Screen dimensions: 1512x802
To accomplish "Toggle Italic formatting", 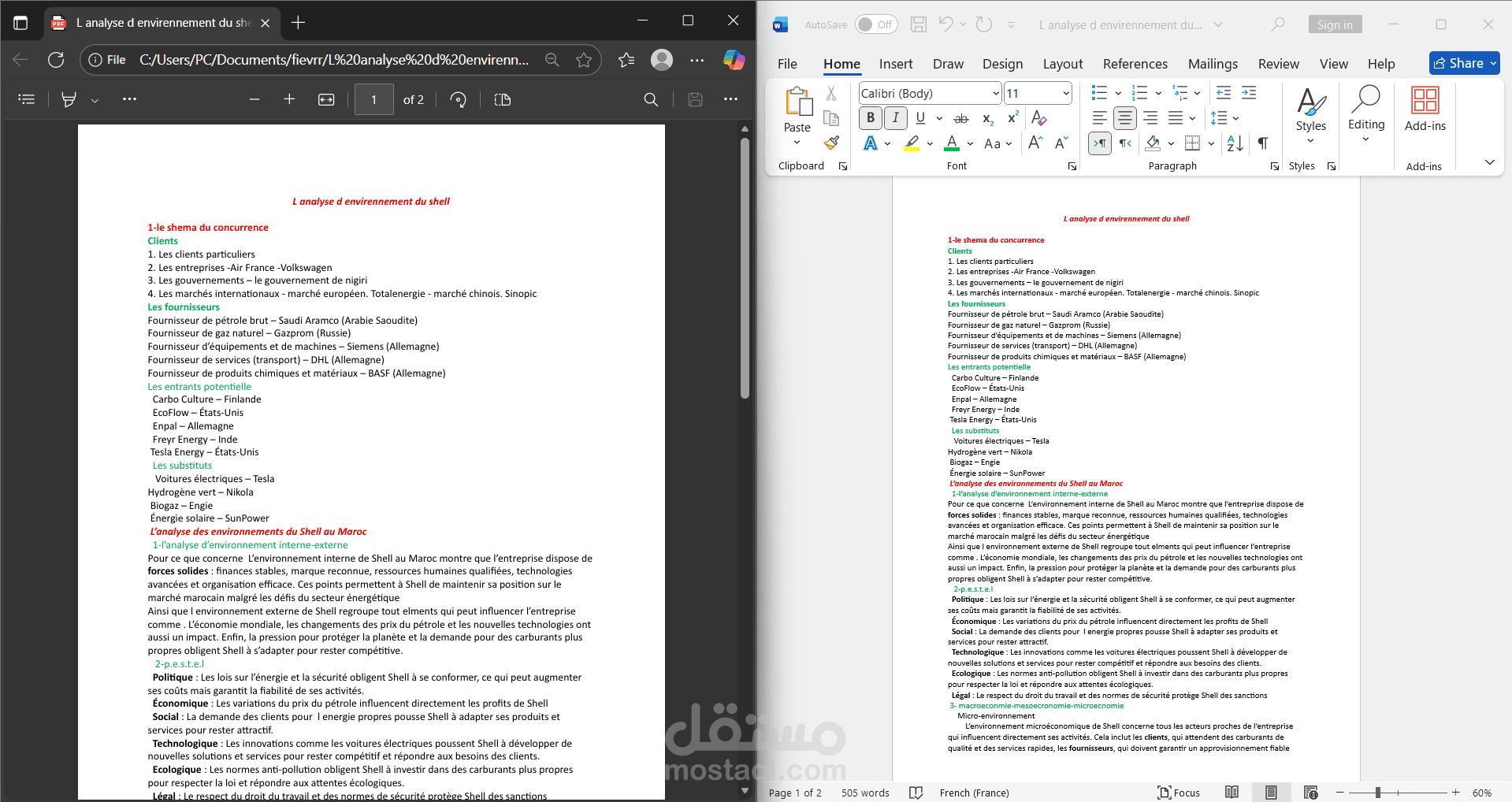I will (896, 118).
